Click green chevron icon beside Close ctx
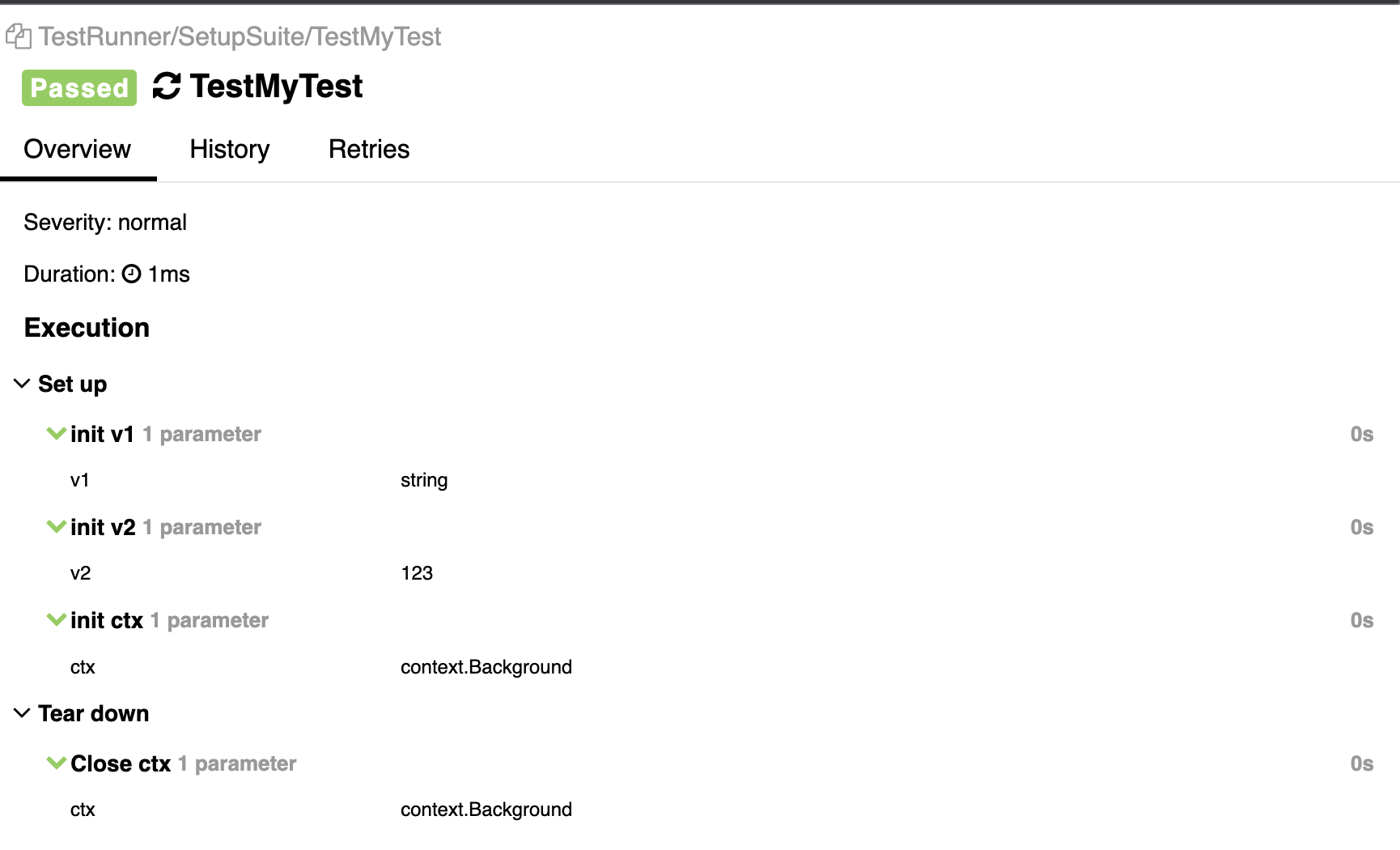Screen dimensions: 1400x850 [56, 763]
